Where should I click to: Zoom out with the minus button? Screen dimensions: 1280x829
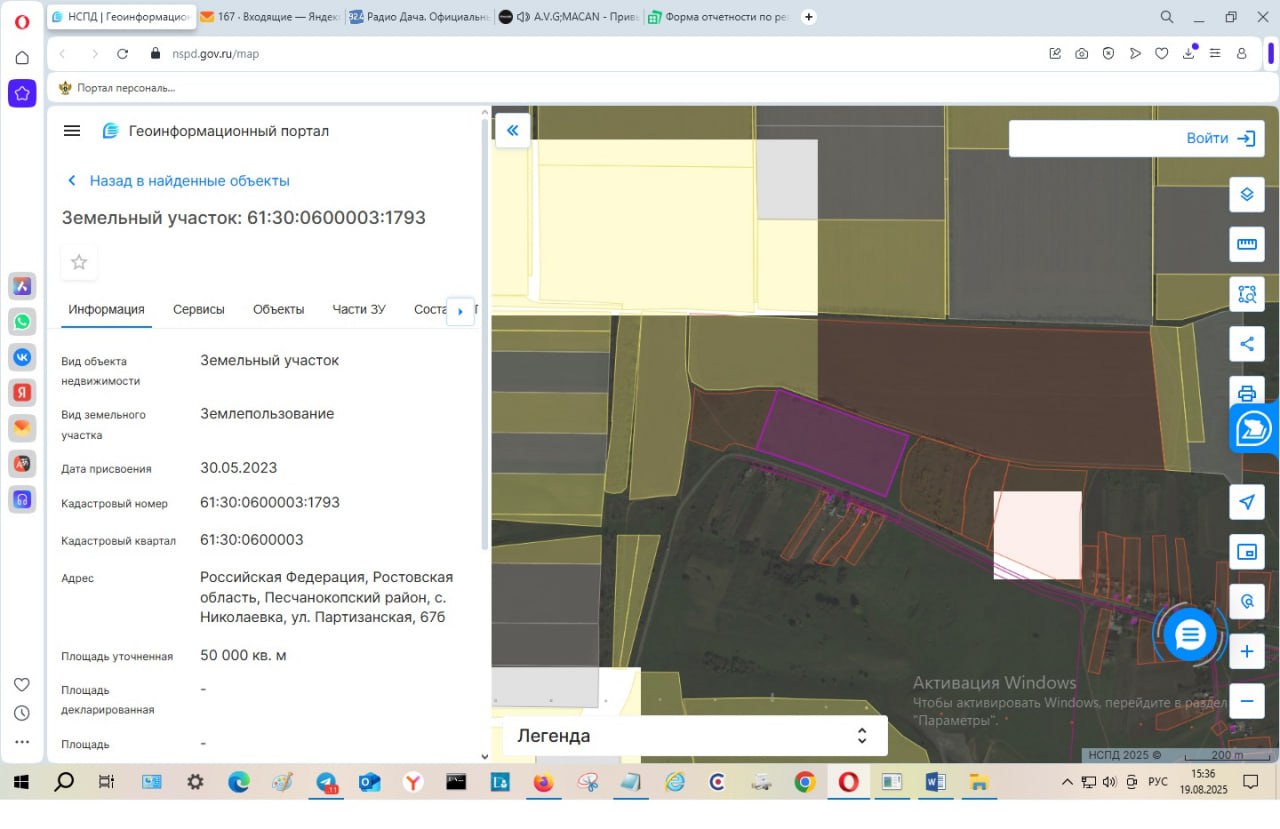1246,701
